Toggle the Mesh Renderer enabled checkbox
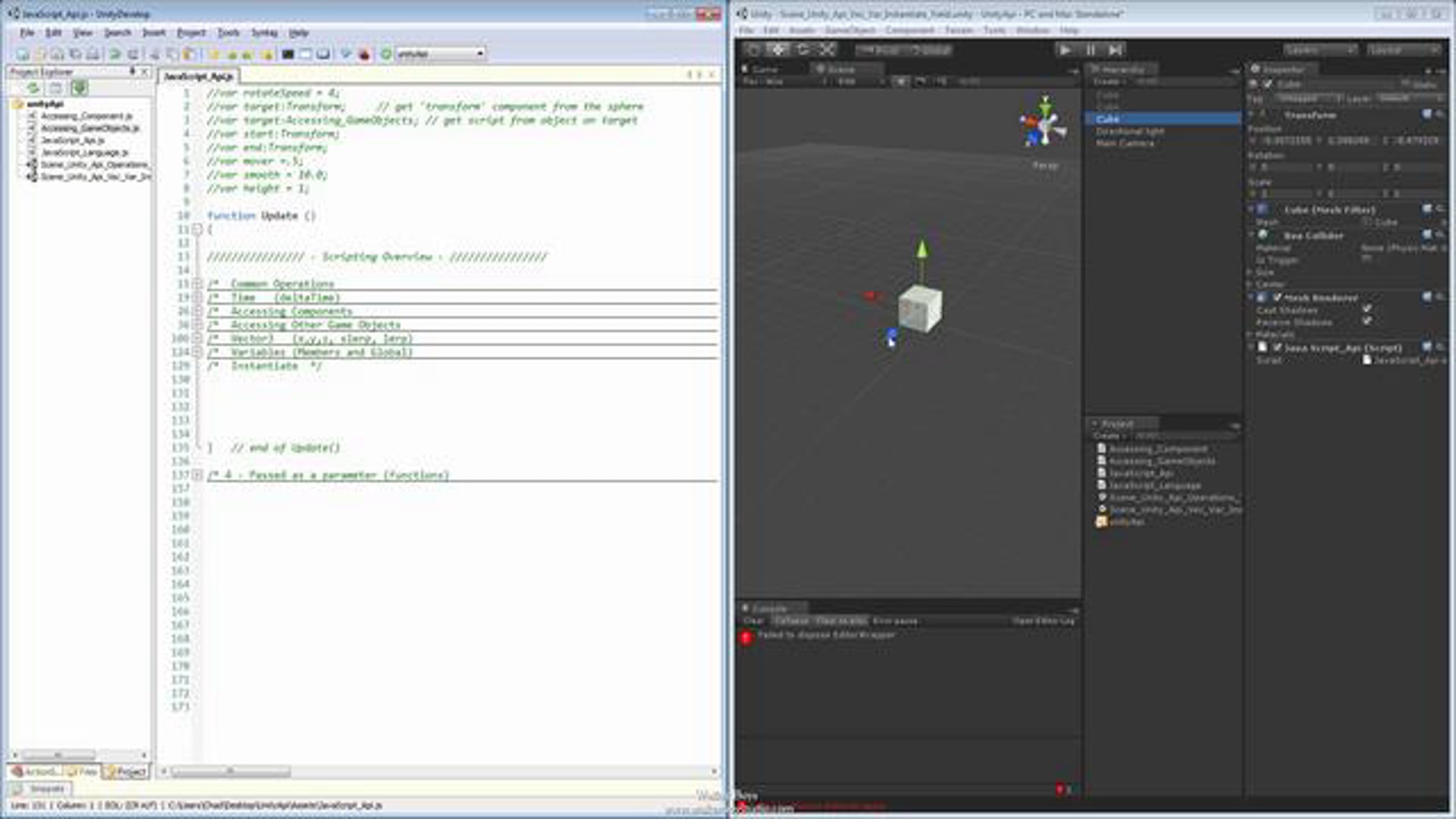 tap(1277, 297)
